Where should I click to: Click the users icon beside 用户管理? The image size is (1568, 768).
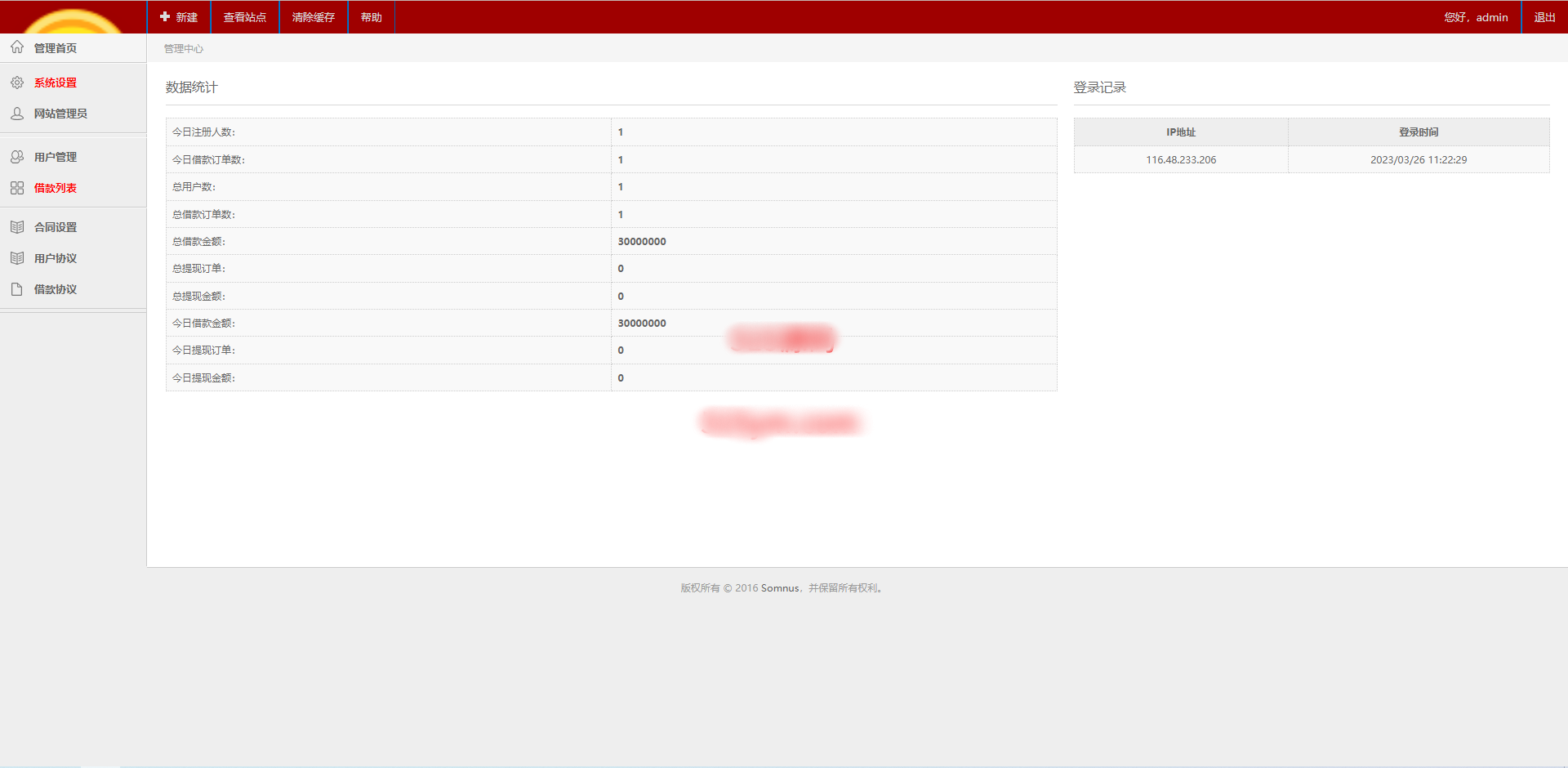[x=17, y=157]
